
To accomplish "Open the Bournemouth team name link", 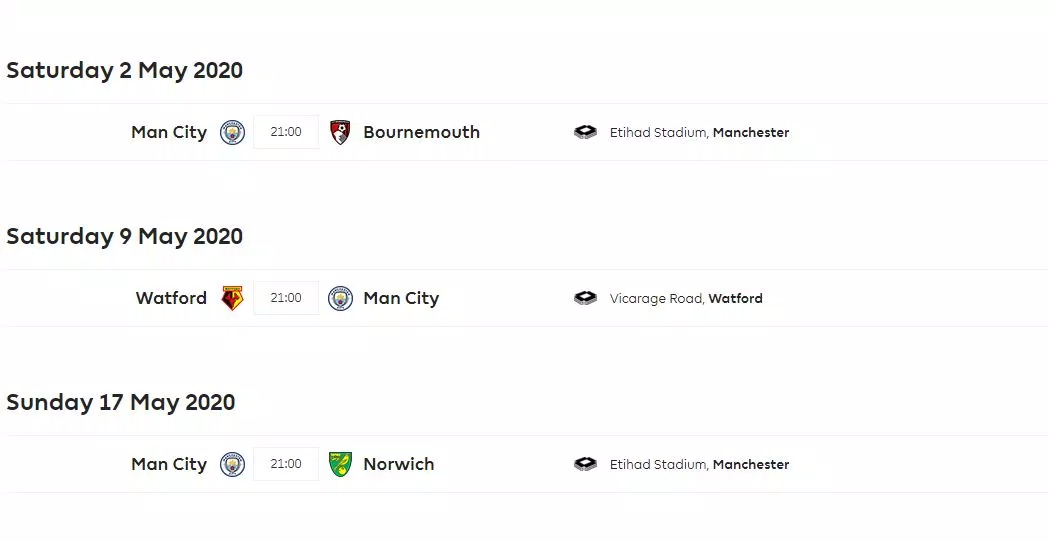I will coord(421,132).
